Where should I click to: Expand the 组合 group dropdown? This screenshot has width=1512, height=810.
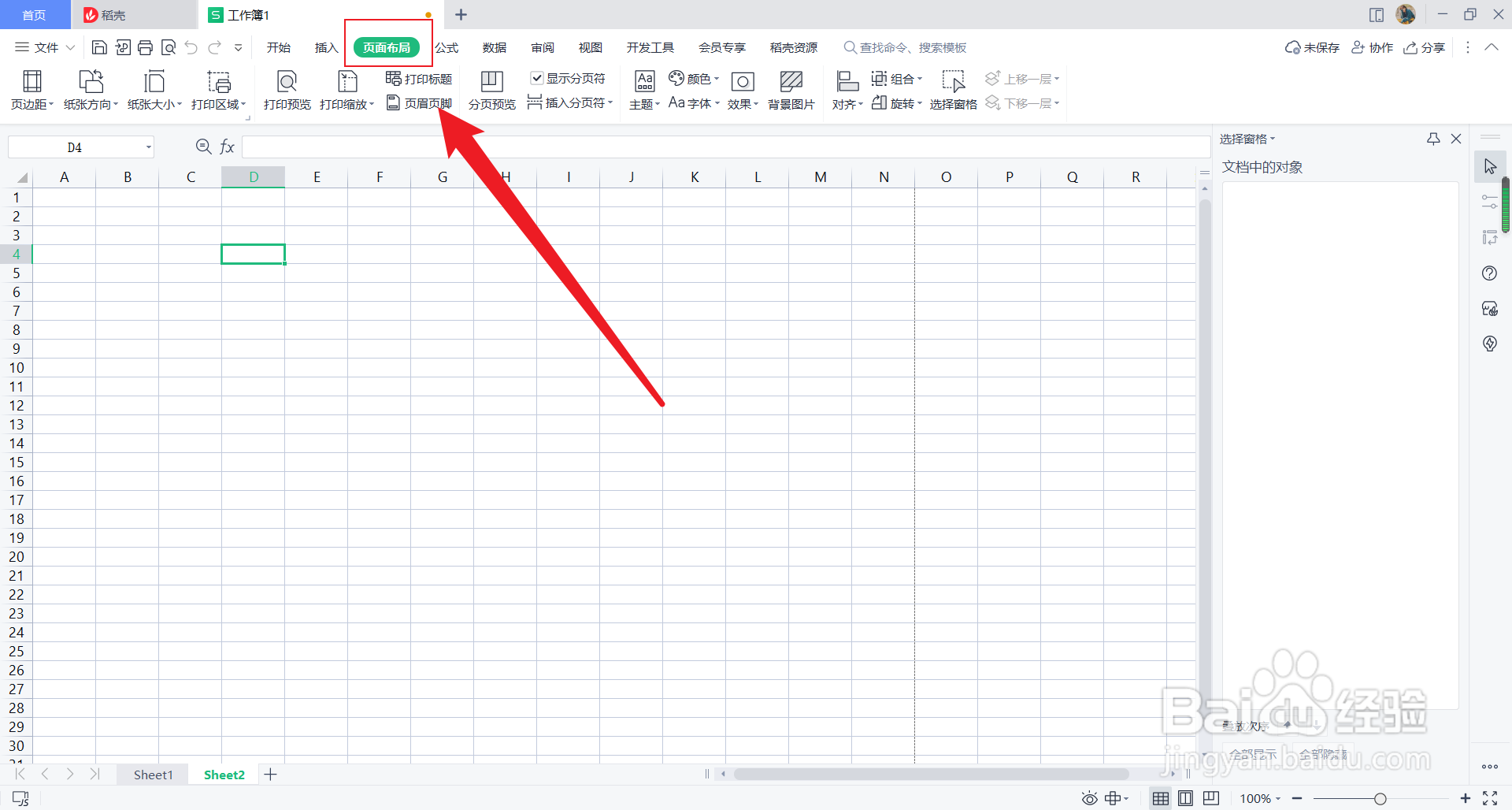coord(919,79)
